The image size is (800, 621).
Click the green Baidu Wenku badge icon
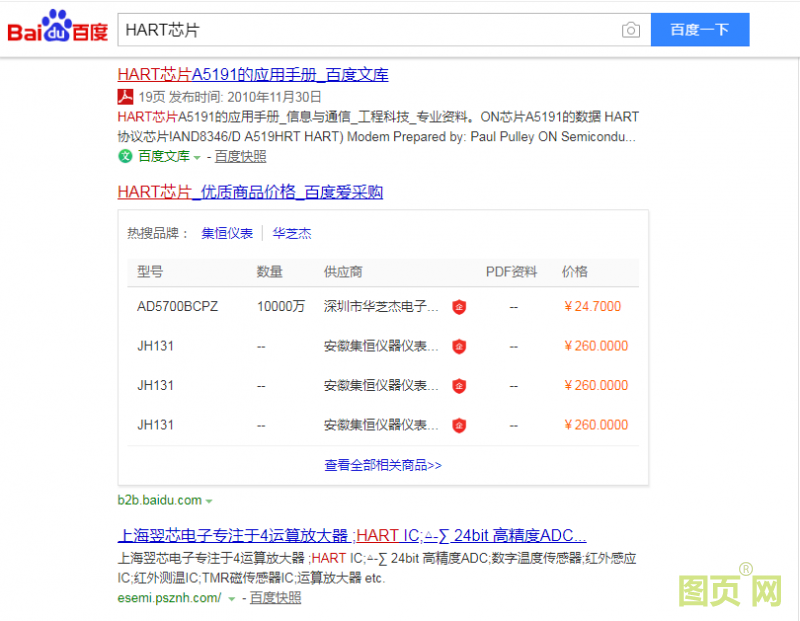pos(125,156)
